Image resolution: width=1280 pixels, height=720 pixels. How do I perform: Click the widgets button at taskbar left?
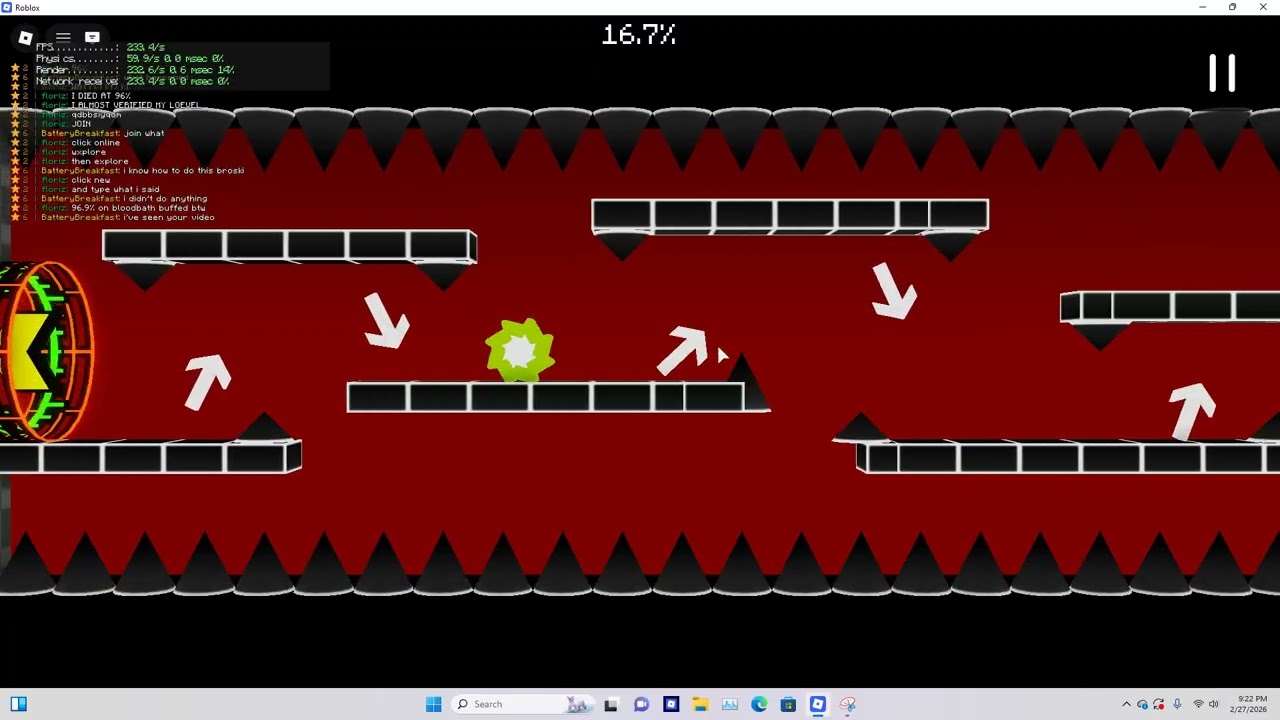coord(18,704)
